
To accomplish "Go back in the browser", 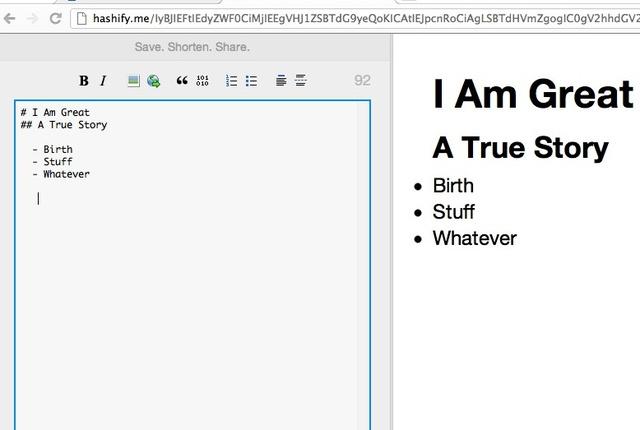I will pos(10,18).
